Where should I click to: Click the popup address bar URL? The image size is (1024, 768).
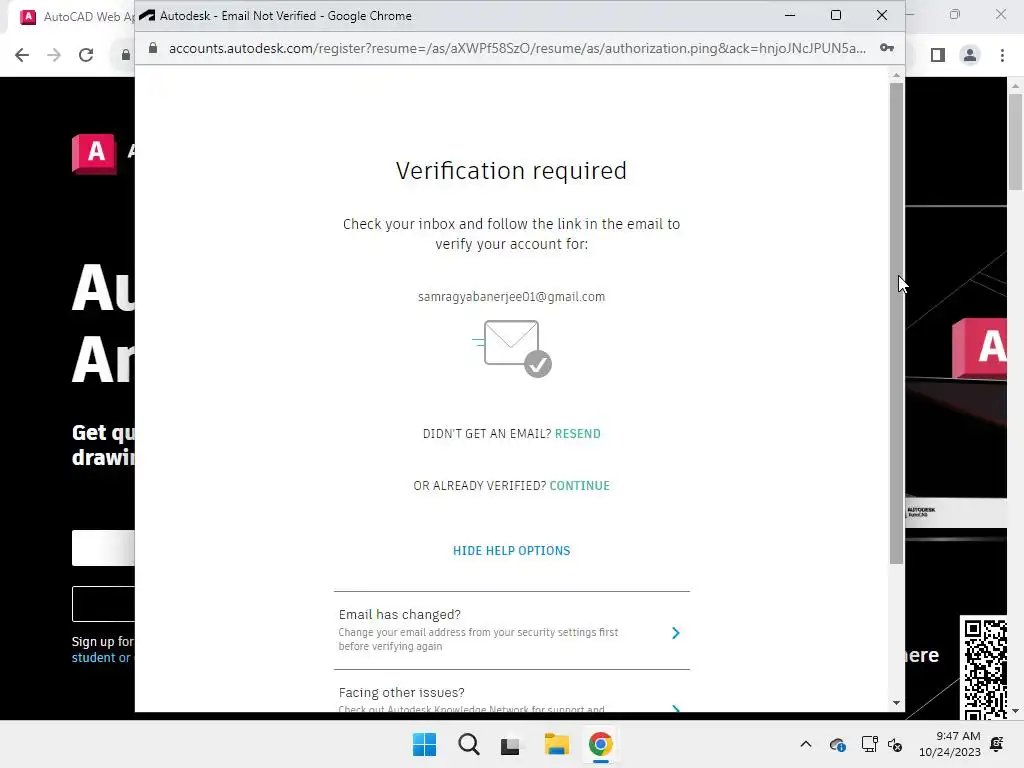[517, 48]
